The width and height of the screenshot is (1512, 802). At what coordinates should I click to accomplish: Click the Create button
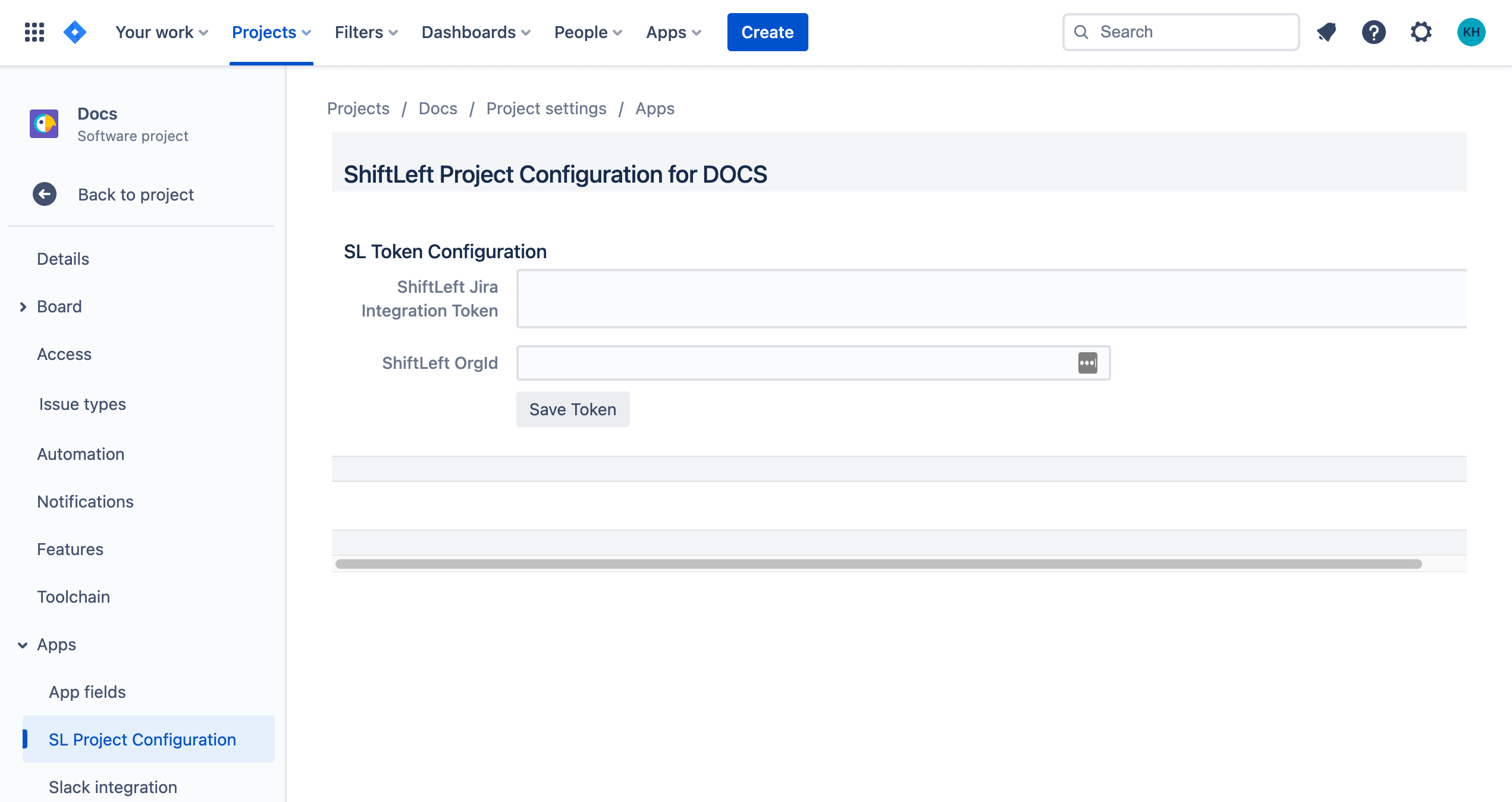(x=767, y=32)
